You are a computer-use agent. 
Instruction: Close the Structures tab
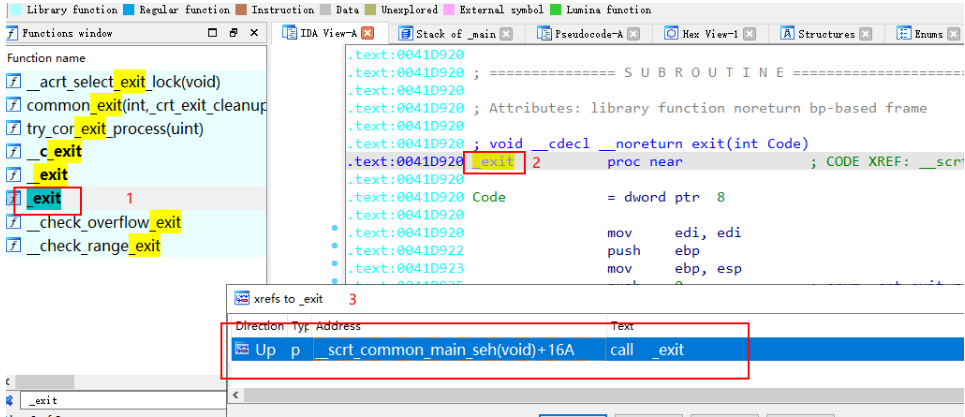pyautogui.click(x=865, y=34)
